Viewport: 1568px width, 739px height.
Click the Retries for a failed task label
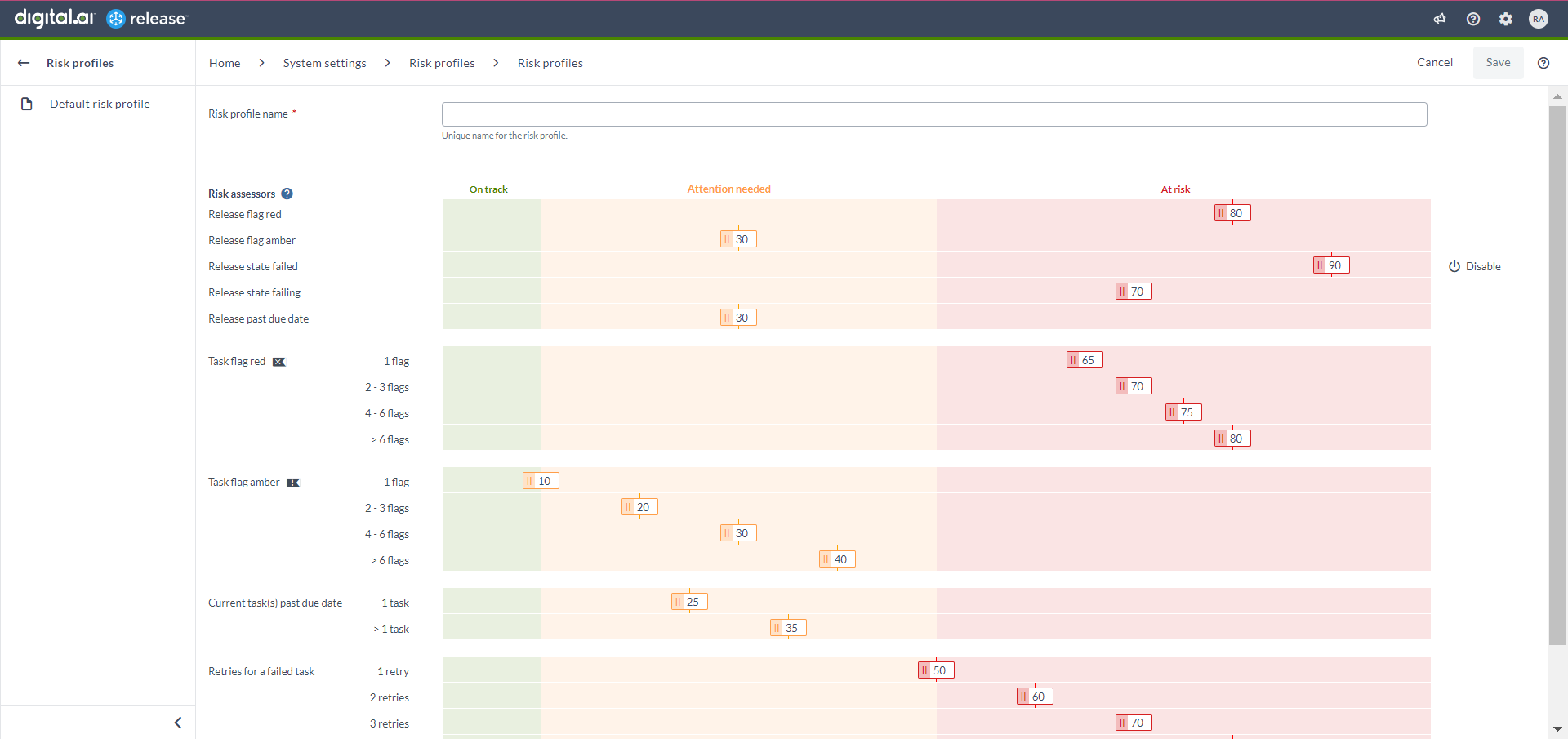261,671
